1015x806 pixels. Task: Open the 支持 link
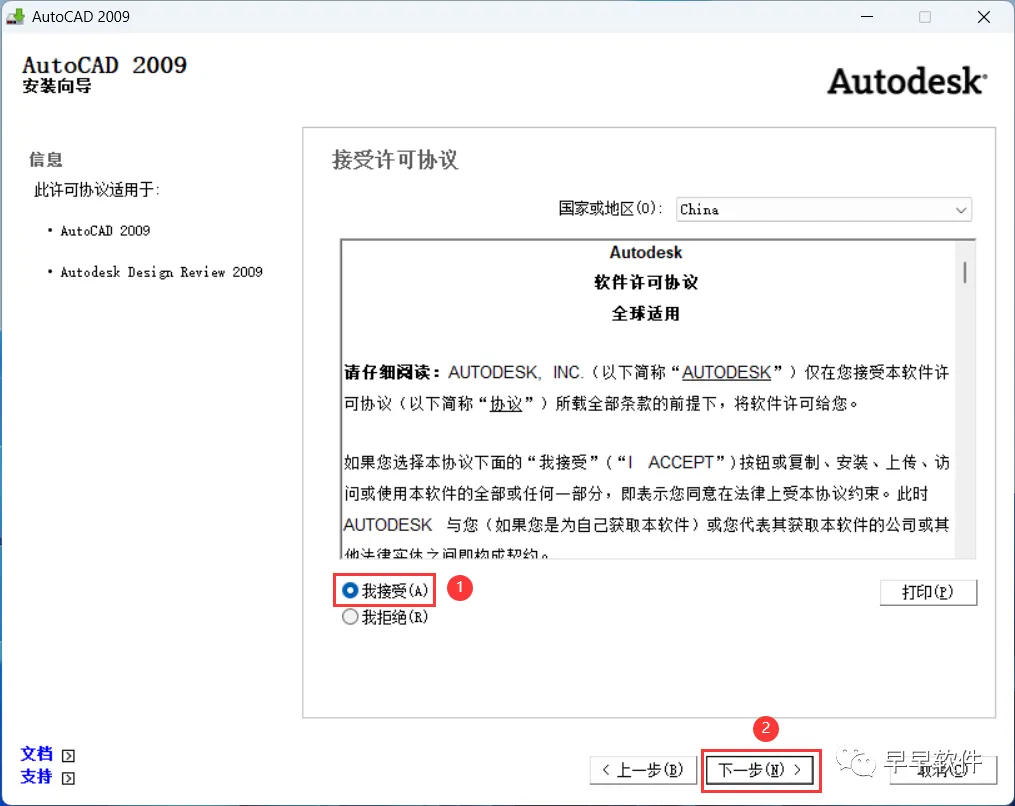click(x=37, y=777)
